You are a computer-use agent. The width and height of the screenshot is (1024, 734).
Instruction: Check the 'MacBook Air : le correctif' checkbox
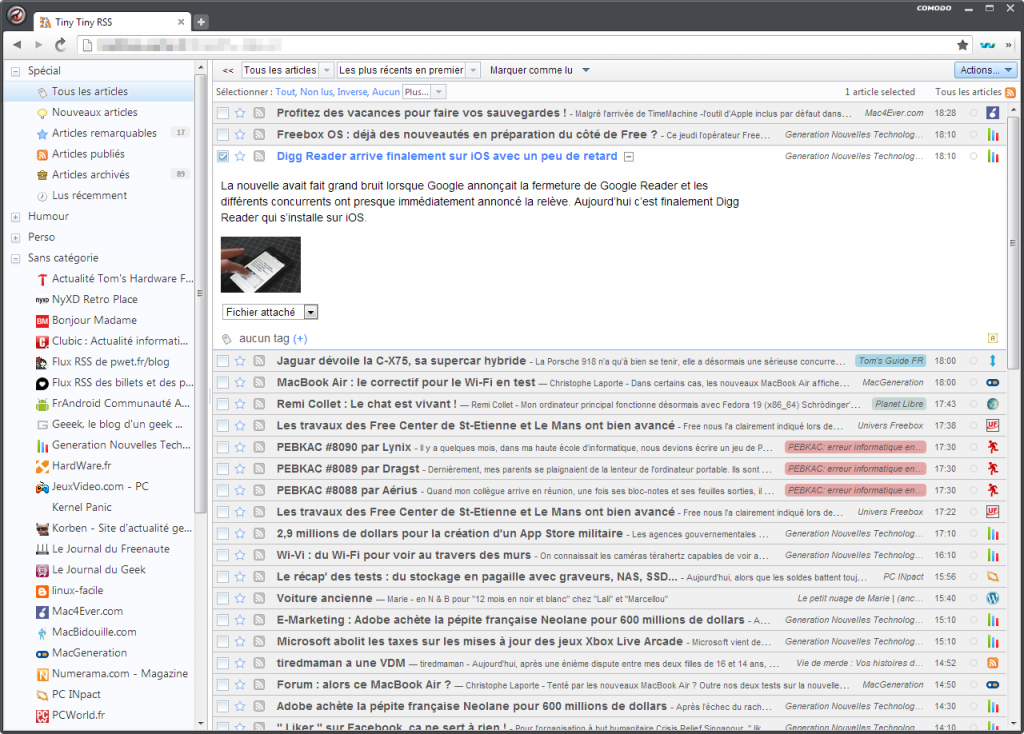click(x=223, y=382)
